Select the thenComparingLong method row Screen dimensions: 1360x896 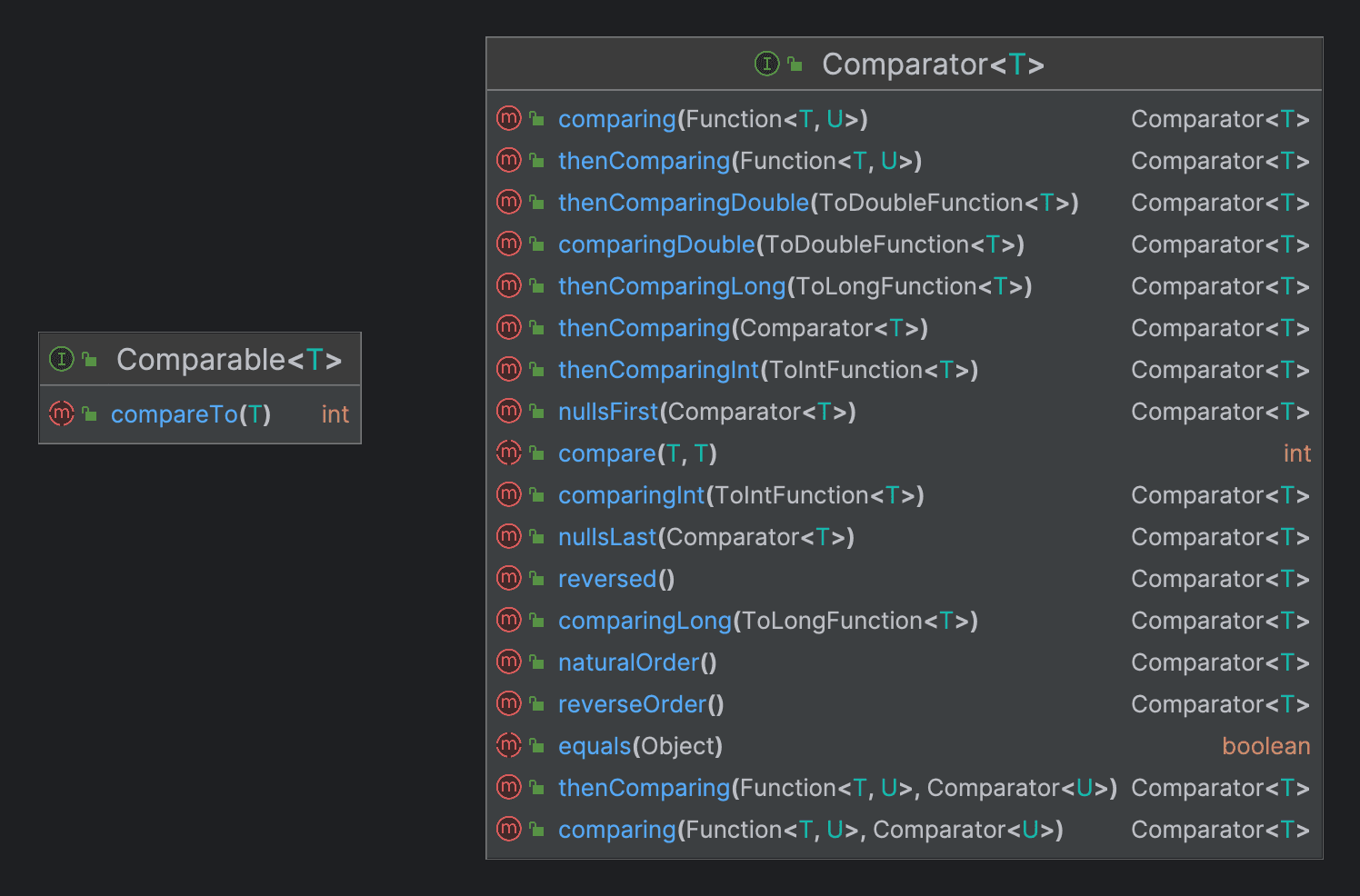[x=794, y=286]
